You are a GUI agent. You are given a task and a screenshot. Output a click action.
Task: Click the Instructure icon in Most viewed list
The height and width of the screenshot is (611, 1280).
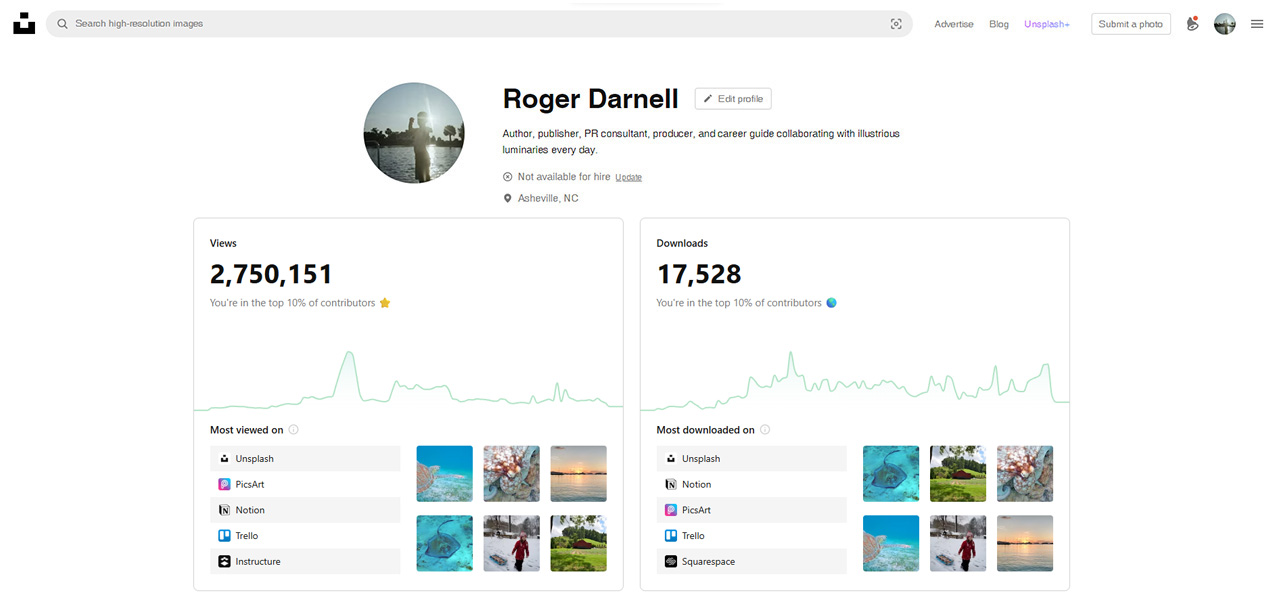(x=224, y=562)
